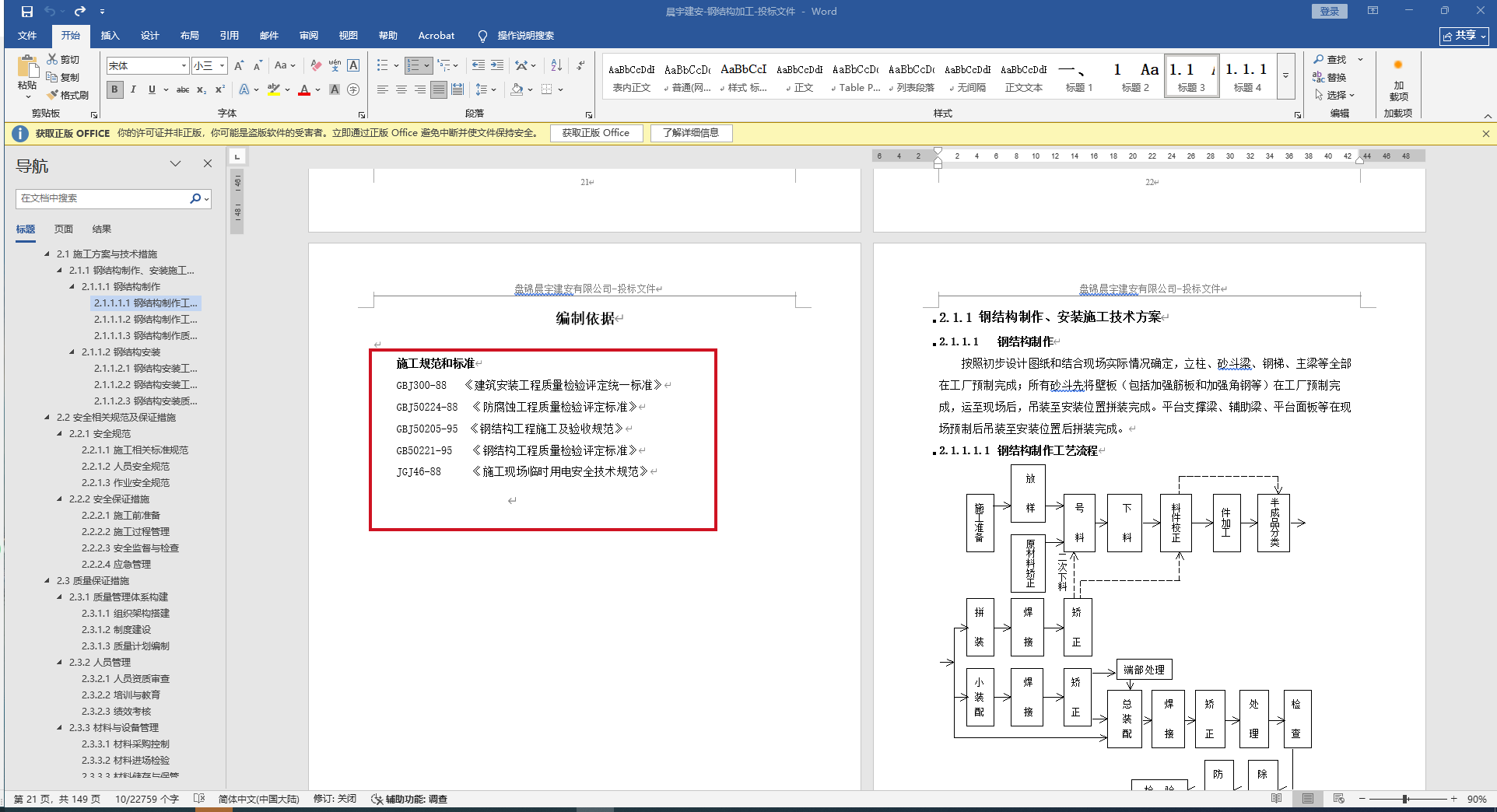The image size is (1497, 812).
Task: Open bullet list dropdown arrow
Action: tap(396, 65)
